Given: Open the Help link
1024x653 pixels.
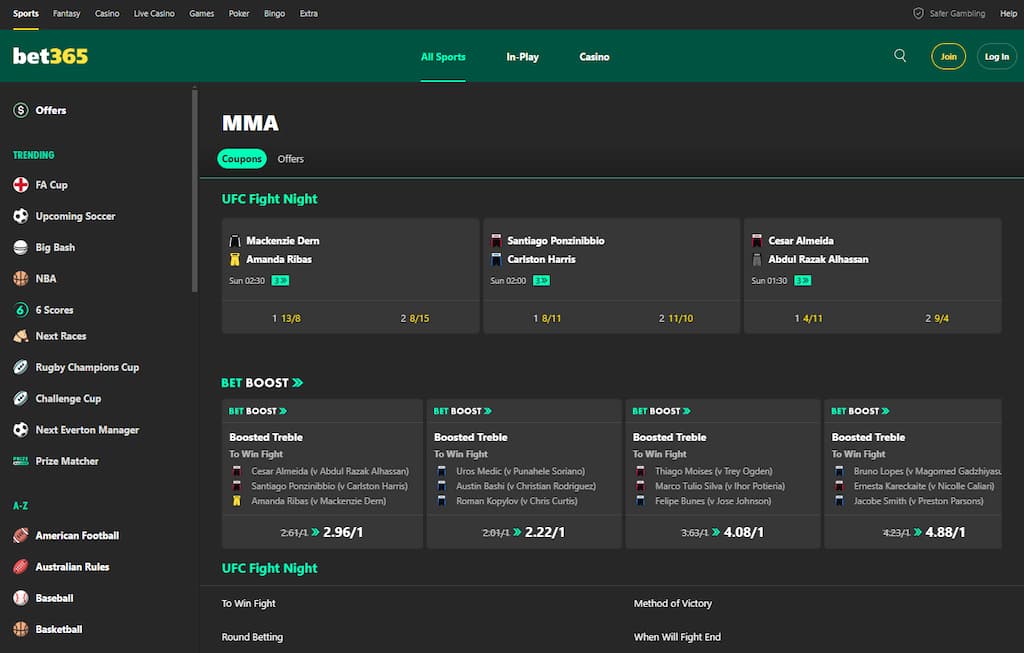Looking at the screenshot, I should pyautogui.click(x=1008, y=13).
